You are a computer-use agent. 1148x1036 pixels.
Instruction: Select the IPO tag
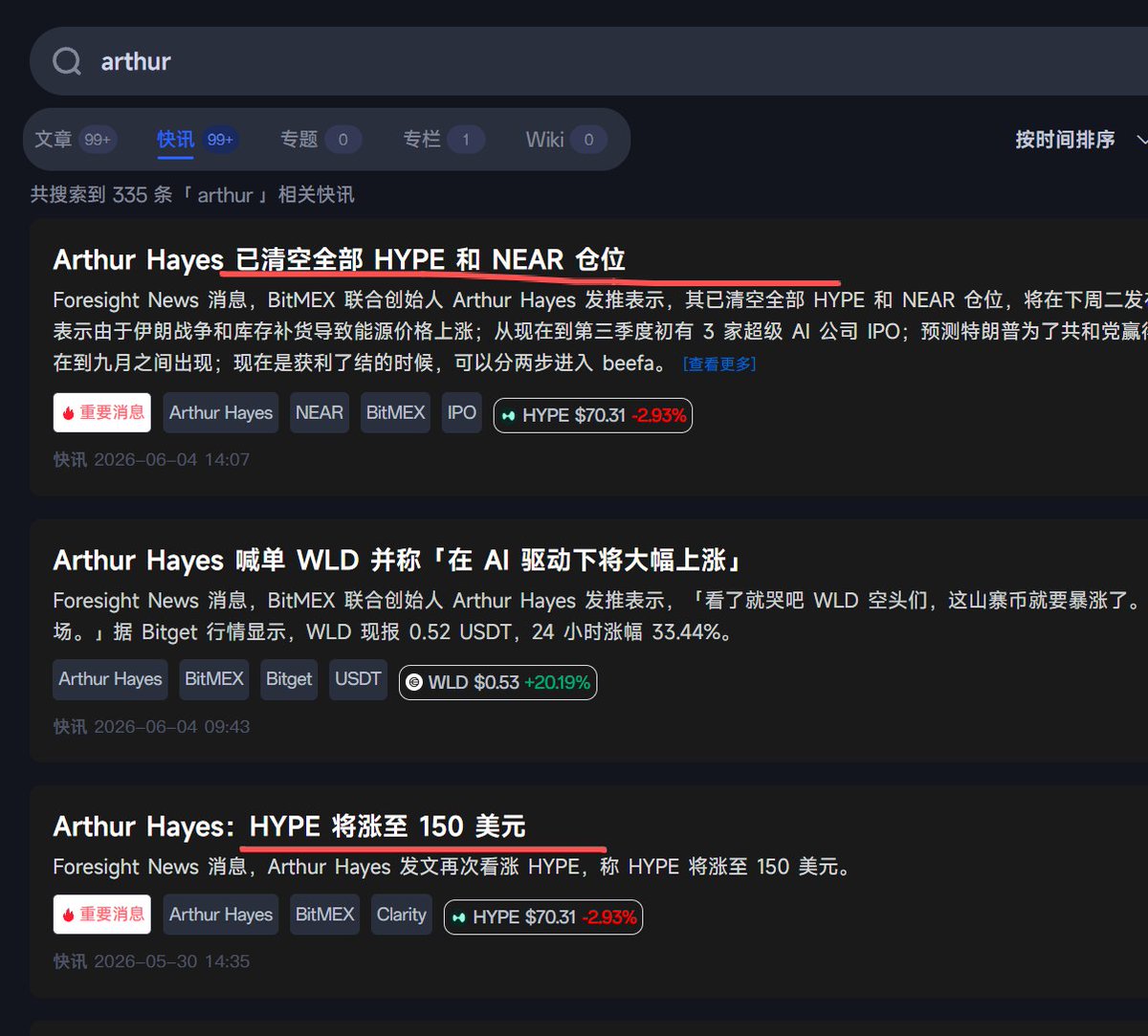point(462,412)
